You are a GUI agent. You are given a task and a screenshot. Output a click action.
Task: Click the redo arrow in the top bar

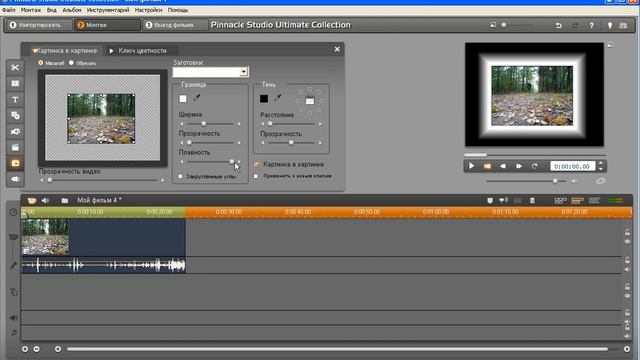575,25
